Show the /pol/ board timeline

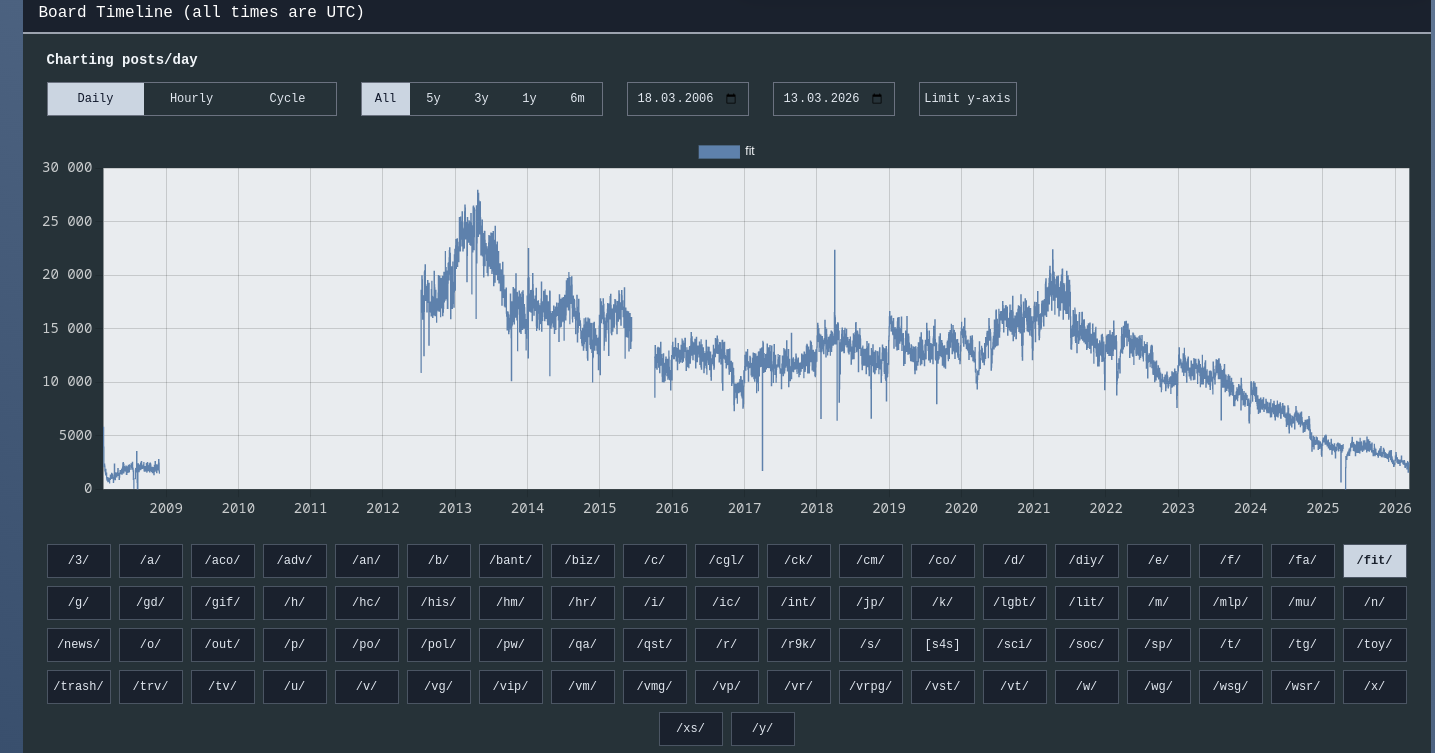[439, 645]
